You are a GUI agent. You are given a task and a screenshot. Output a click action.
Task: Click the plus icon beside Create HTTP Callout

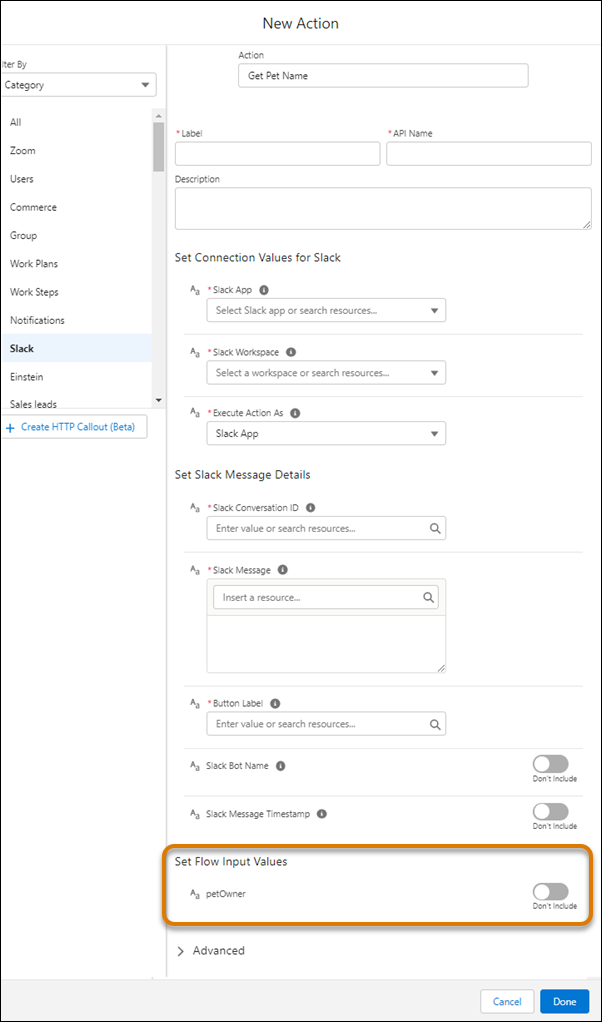(x=10, y=428)
